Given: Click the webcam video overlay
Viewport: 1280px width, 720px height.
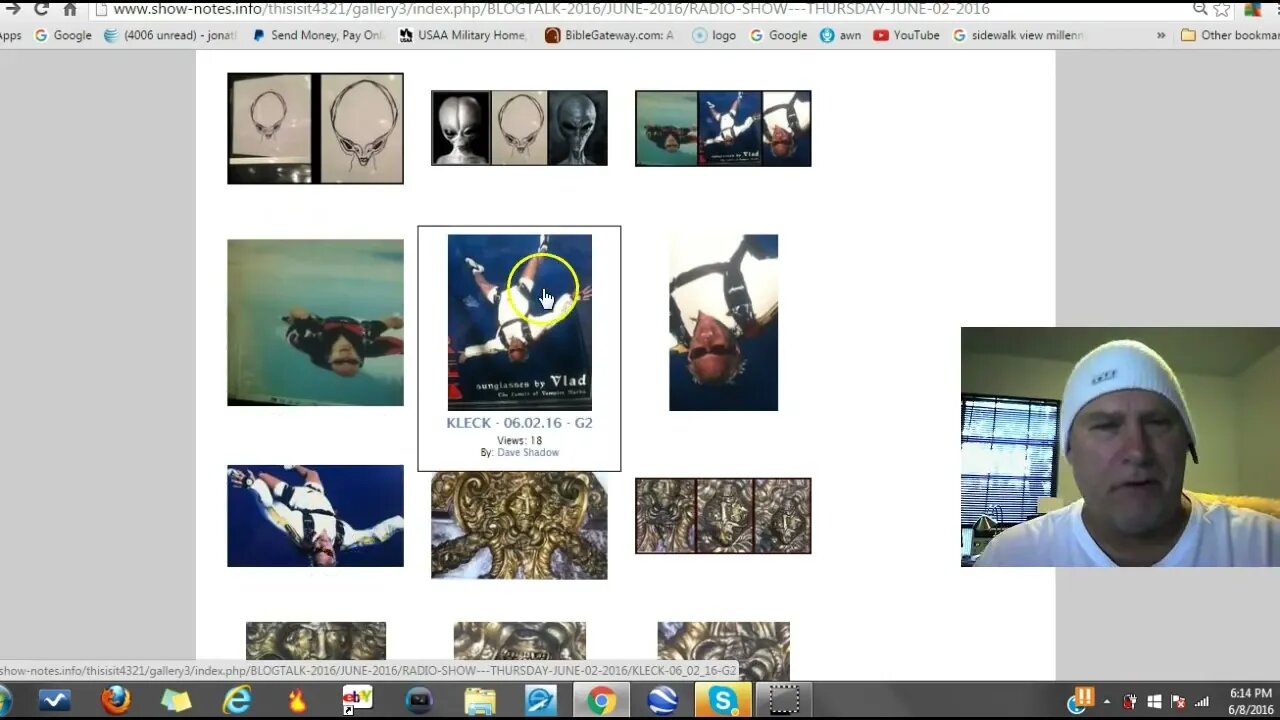Looking at the screenshot, I should [1120, 447].
